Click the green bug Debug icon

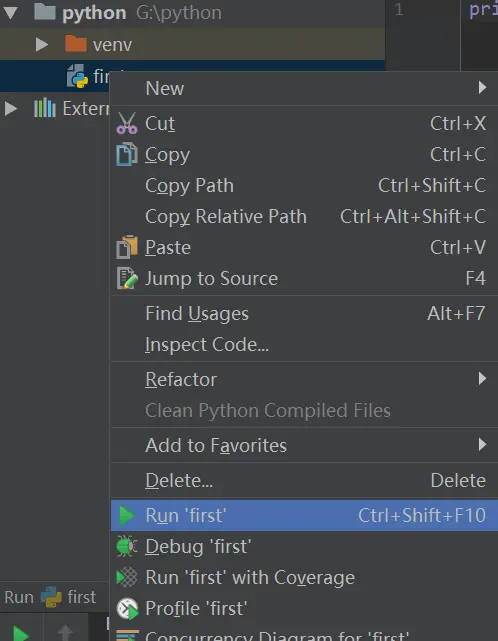pos(127,546)
